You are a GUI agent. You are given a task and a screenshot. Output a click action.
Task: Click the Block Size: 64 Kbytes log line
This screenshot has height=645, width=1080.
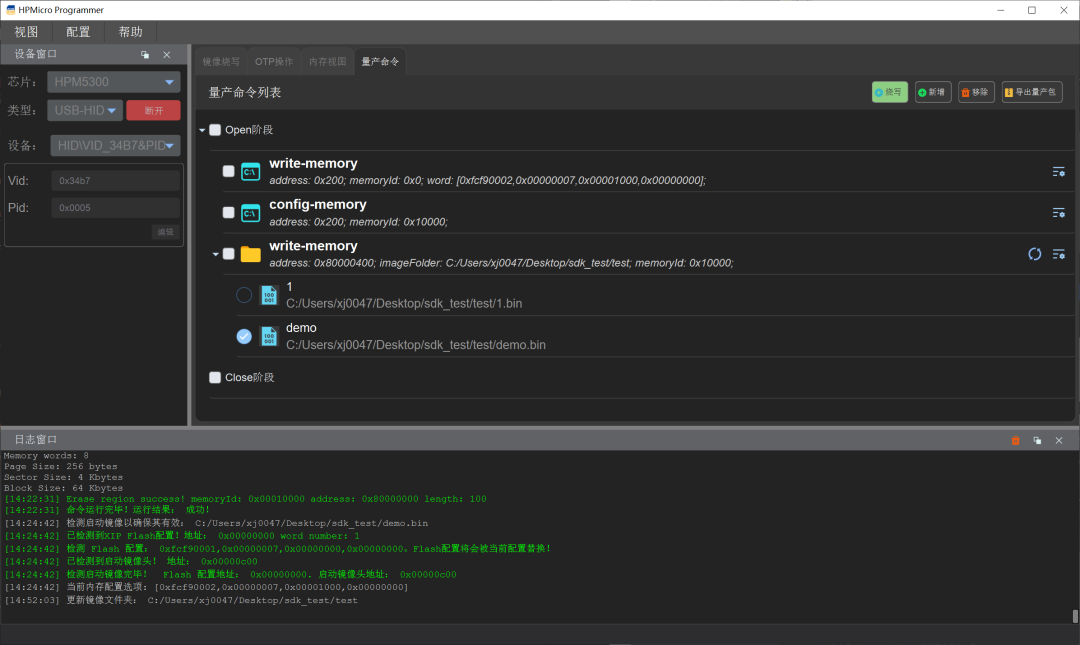pyautogui.click(x=63, y=488)
